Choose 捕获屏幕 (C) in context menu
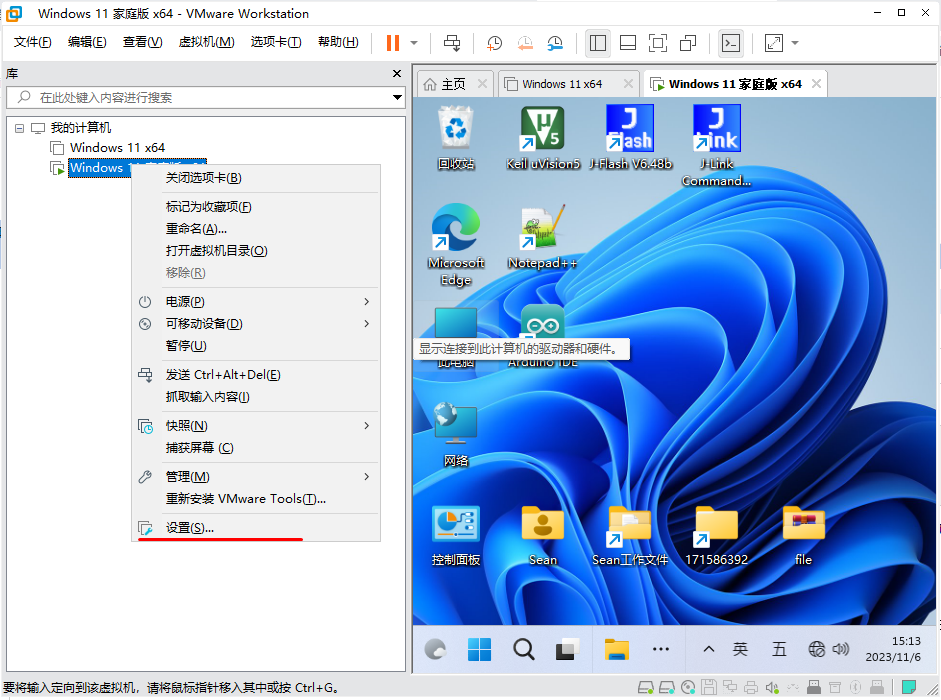This screenshot has width=941, height=700. pyautogui.click(x=256, y=448)
